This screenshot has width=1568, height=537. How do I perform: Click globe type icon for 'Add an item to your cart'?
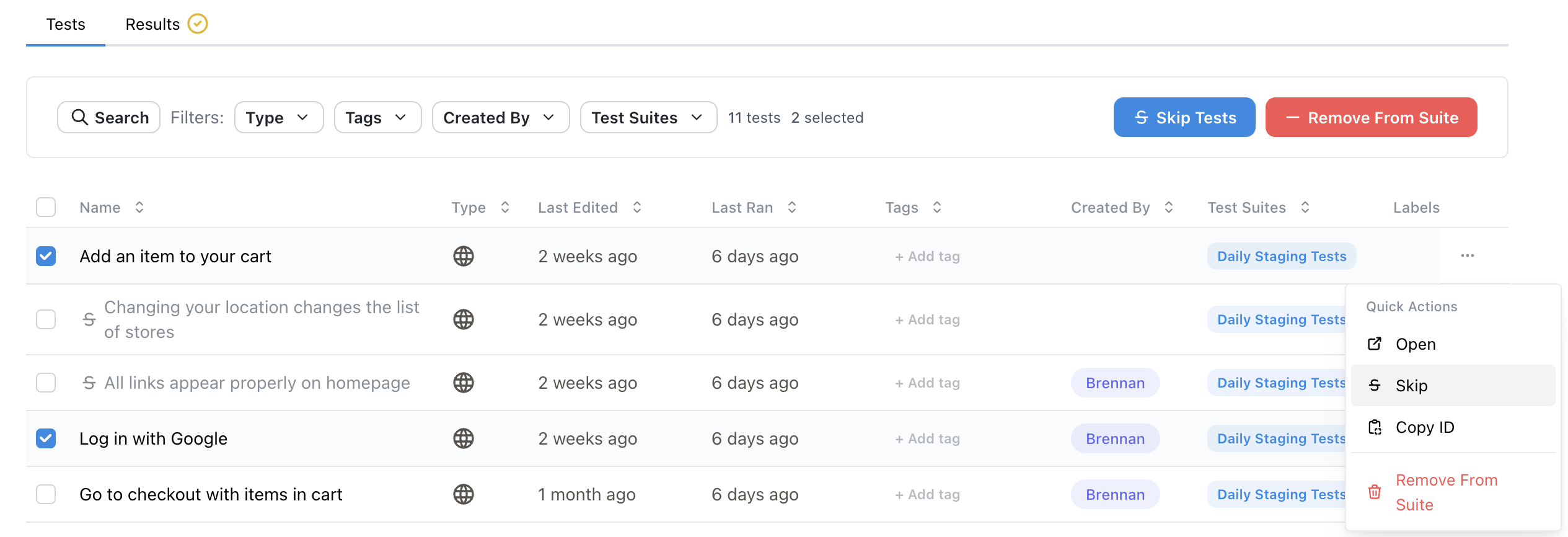point(464,256)
